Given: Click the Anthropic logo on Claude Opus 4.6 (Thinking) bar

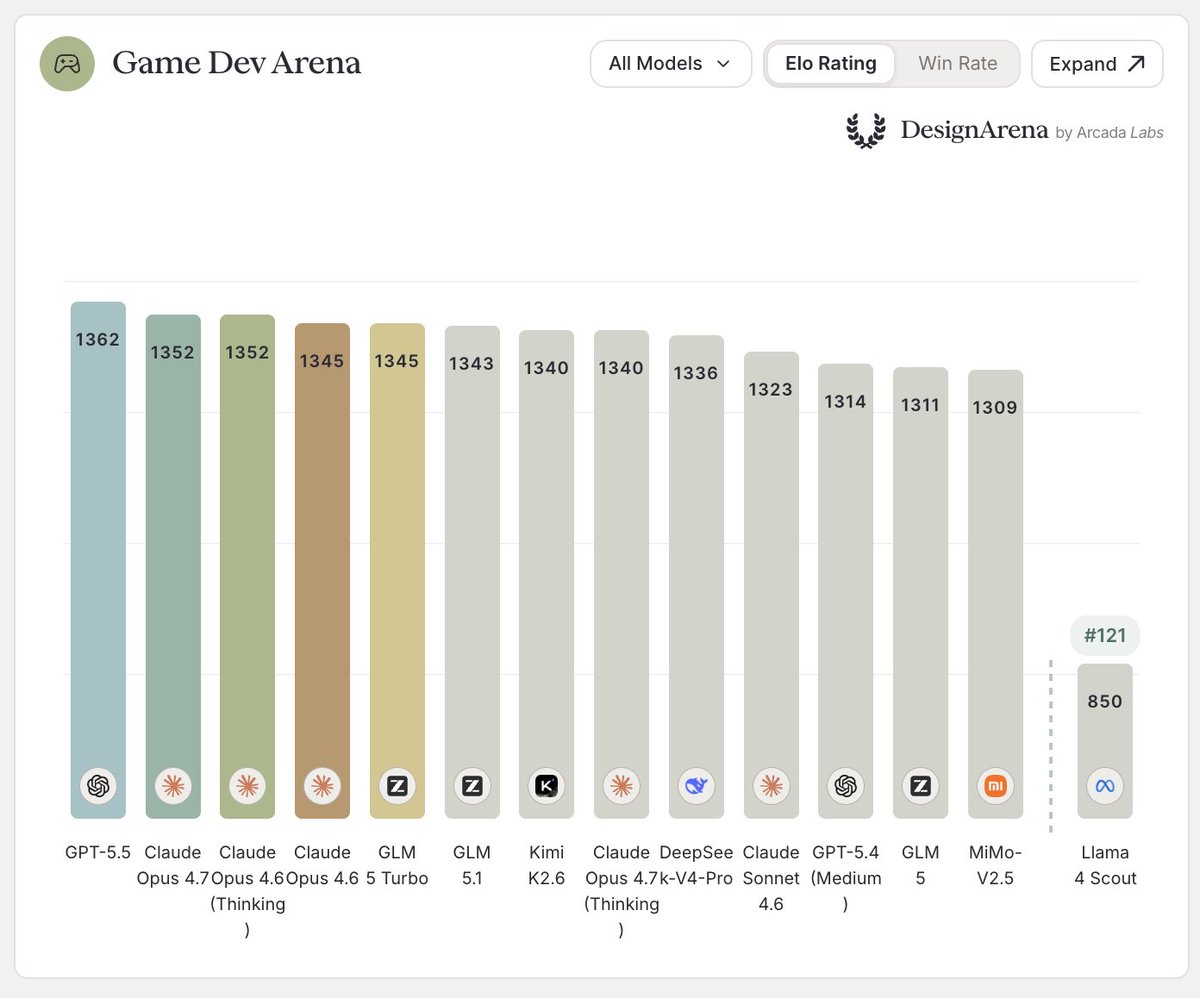Looking at the screenshot, I should 247,786.
